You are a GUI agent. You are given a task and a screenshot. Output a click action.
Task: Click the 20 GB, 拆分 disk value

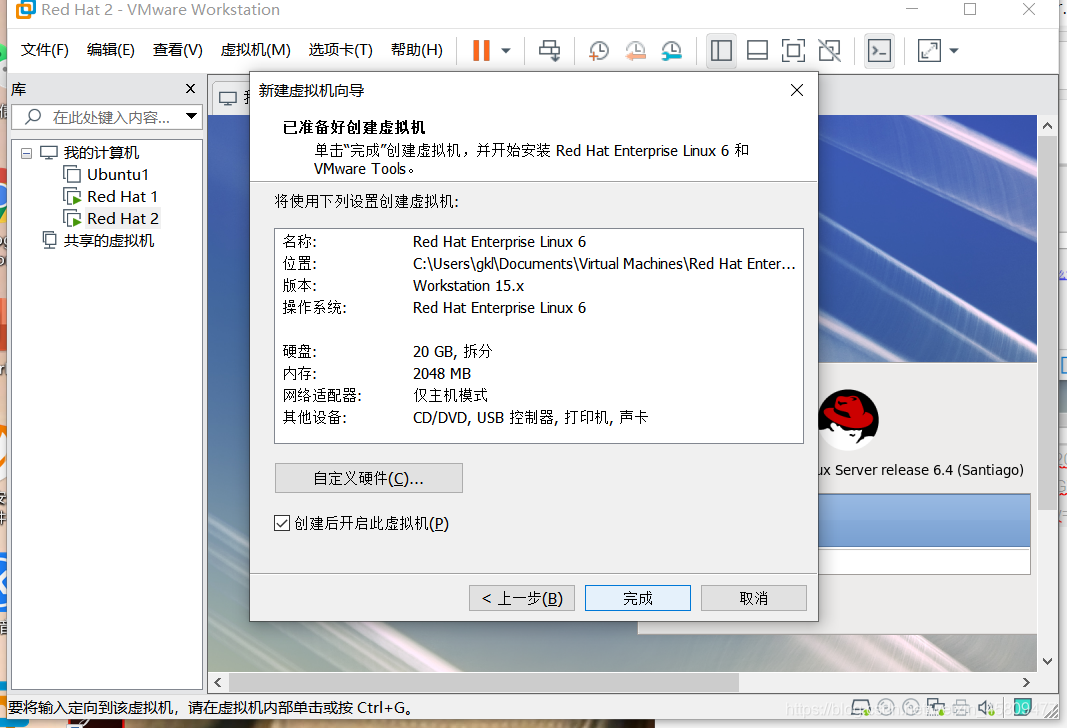pos(452,352)
